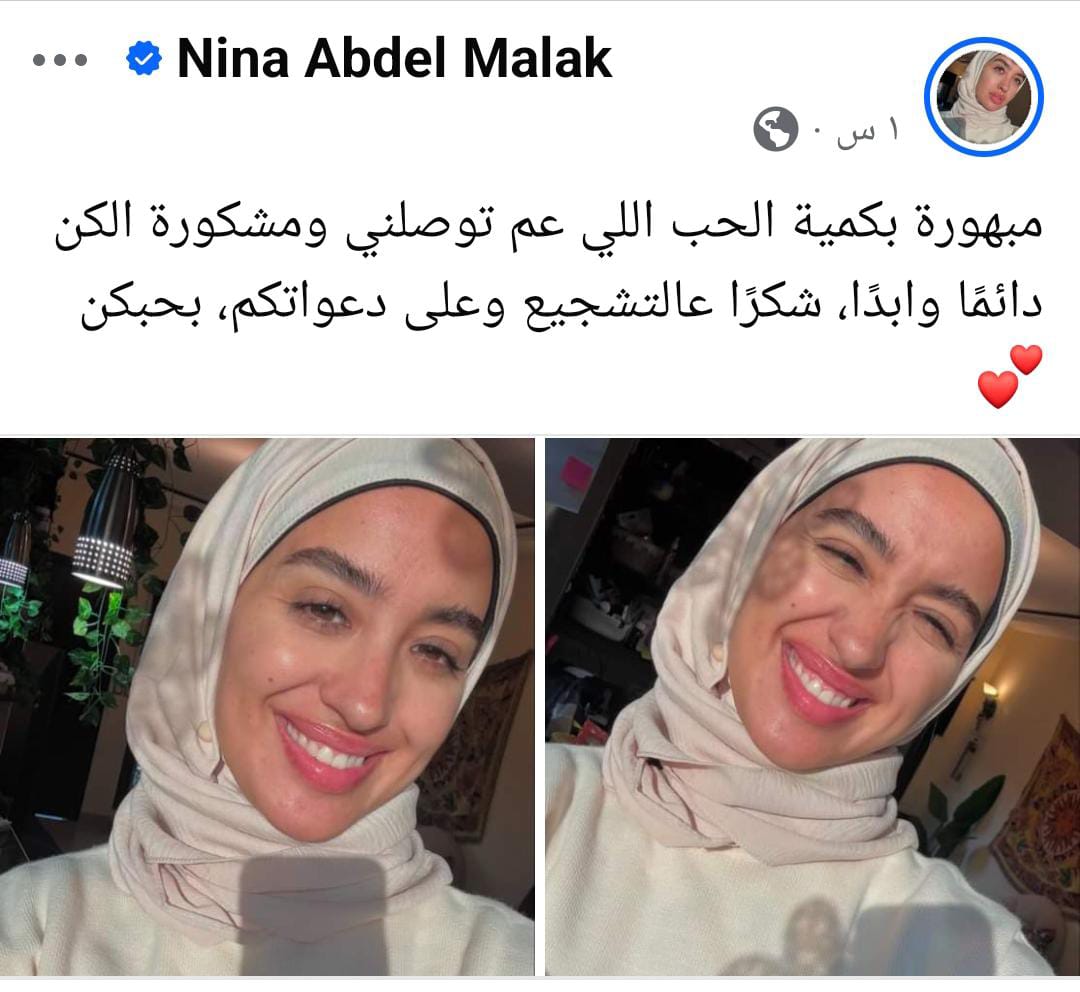Open the left smiling selfie photo
This screenshot has width=1080, height=992.
[267, 707]
